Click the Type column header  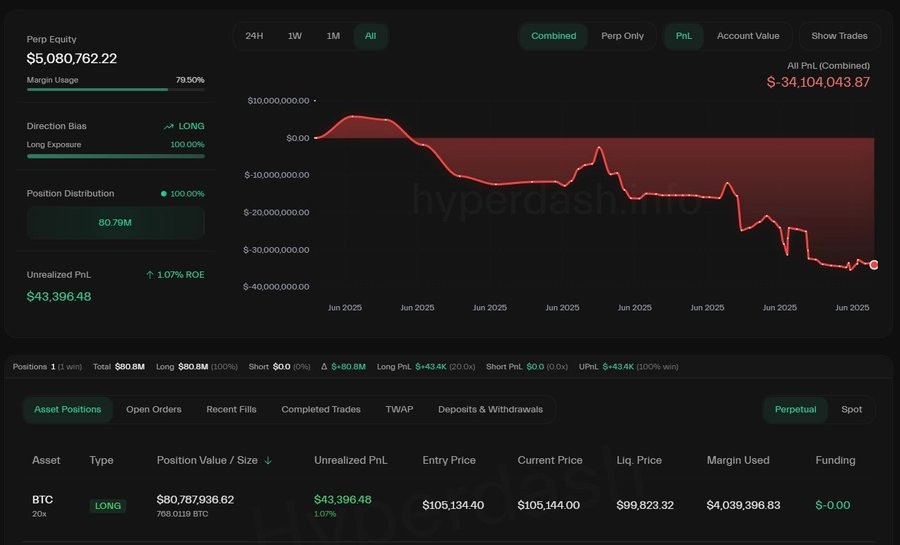101,461
